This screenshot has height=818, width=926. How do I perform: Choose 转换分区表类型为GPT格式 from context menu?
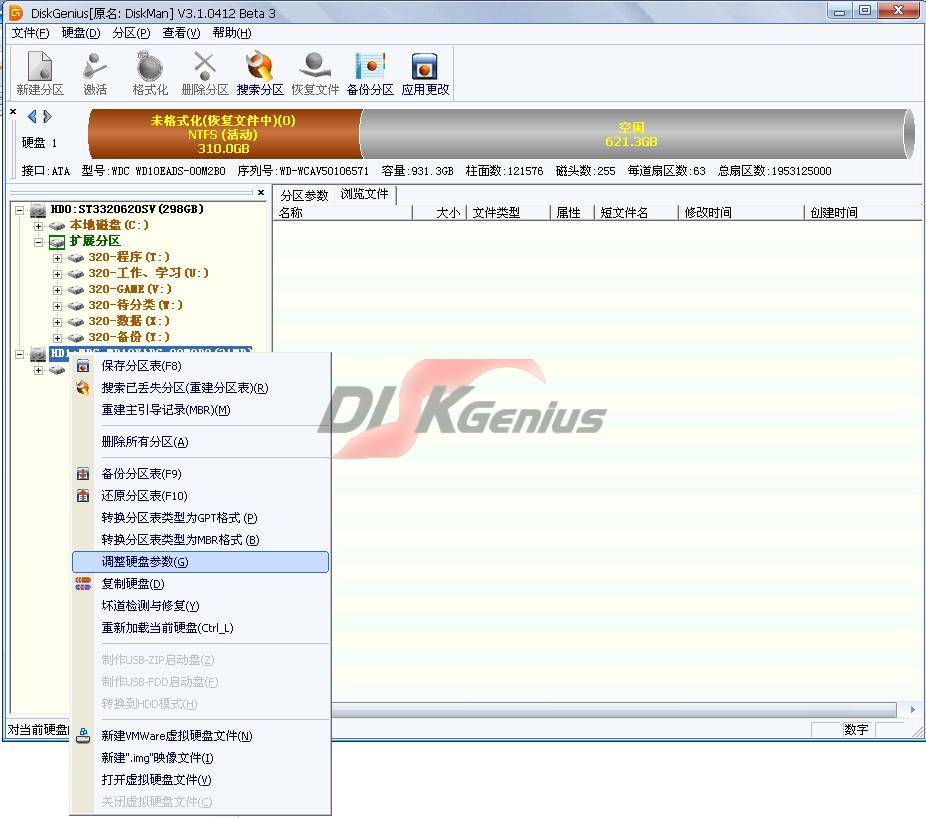pos(200,518)
